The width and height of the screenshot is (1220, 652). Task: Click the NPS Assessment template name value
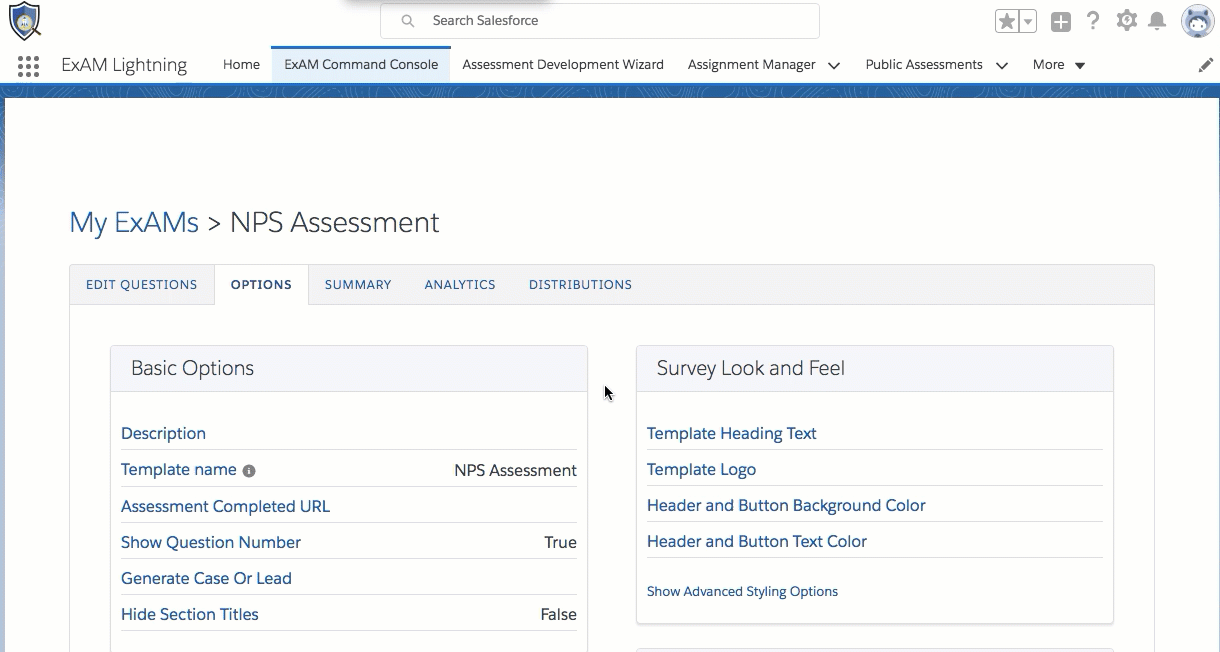click(515, 471)
